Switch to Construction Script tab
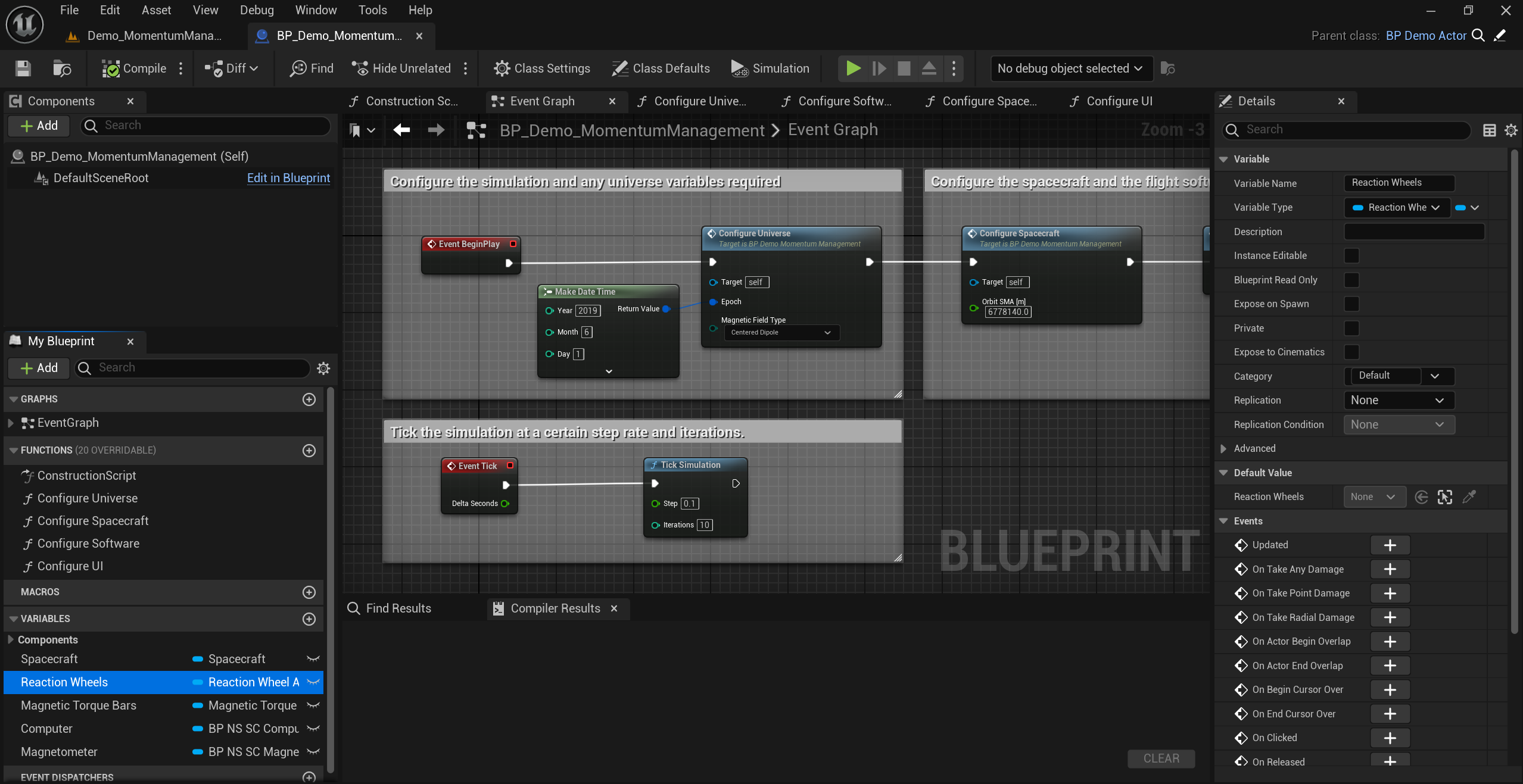Image resolution: width=1523 pixels, height=784 pixels. tap(404, 102)
